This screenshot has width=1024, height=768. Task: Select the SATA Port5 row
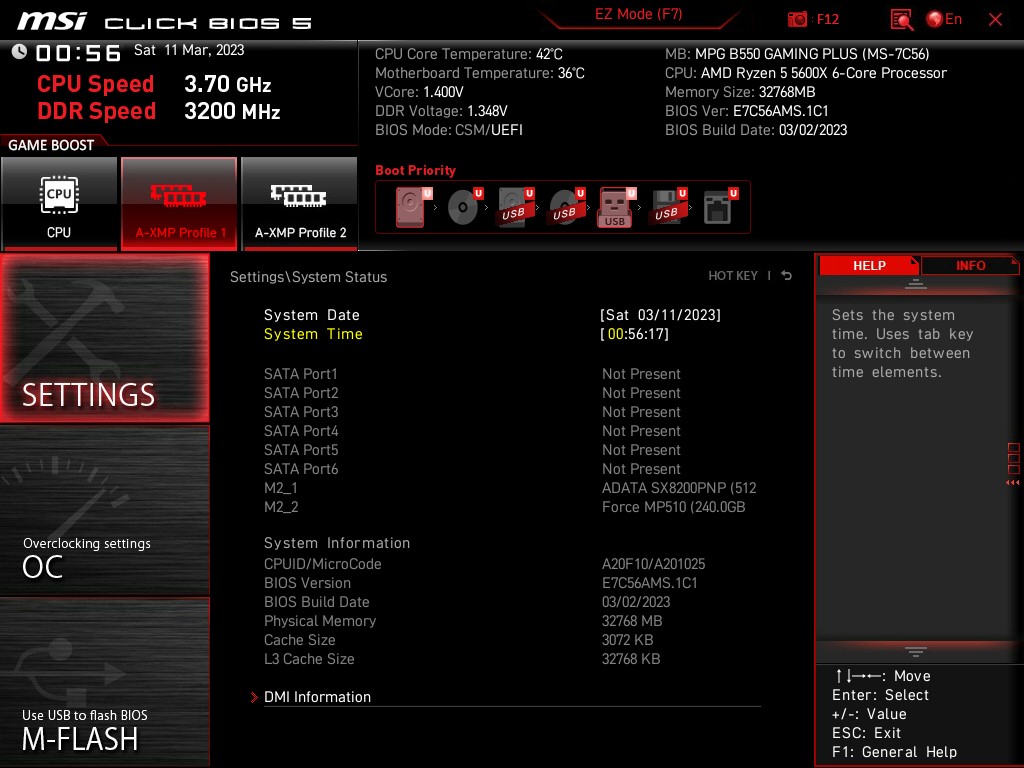(x=472, y=449)
